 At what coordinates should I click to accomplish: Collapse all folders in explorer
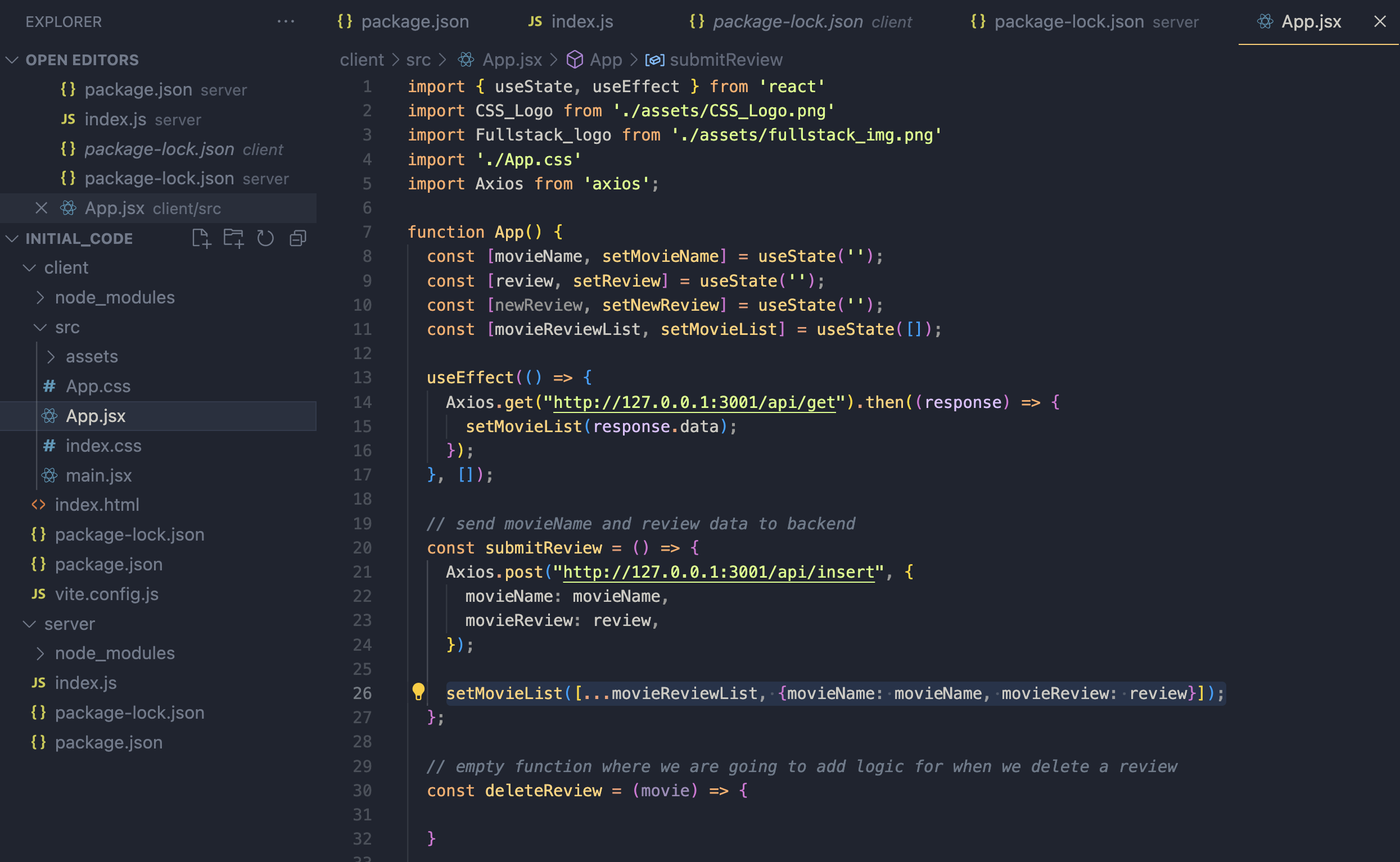[297, 238]
